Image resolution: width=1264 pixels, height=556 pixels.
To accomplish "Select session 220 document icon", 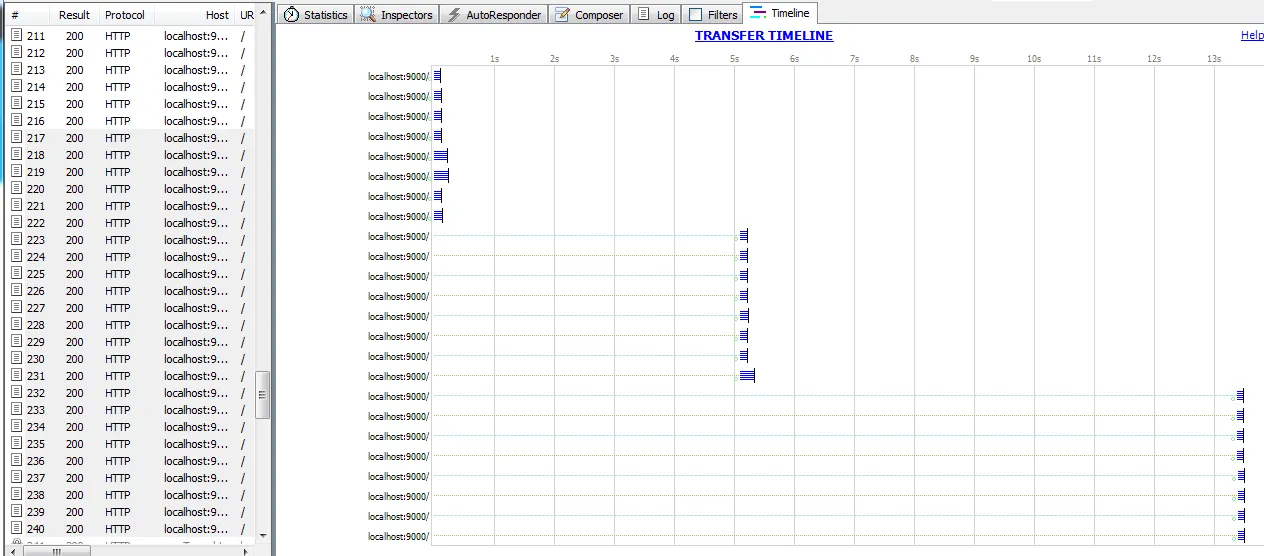I will point(16,189).
